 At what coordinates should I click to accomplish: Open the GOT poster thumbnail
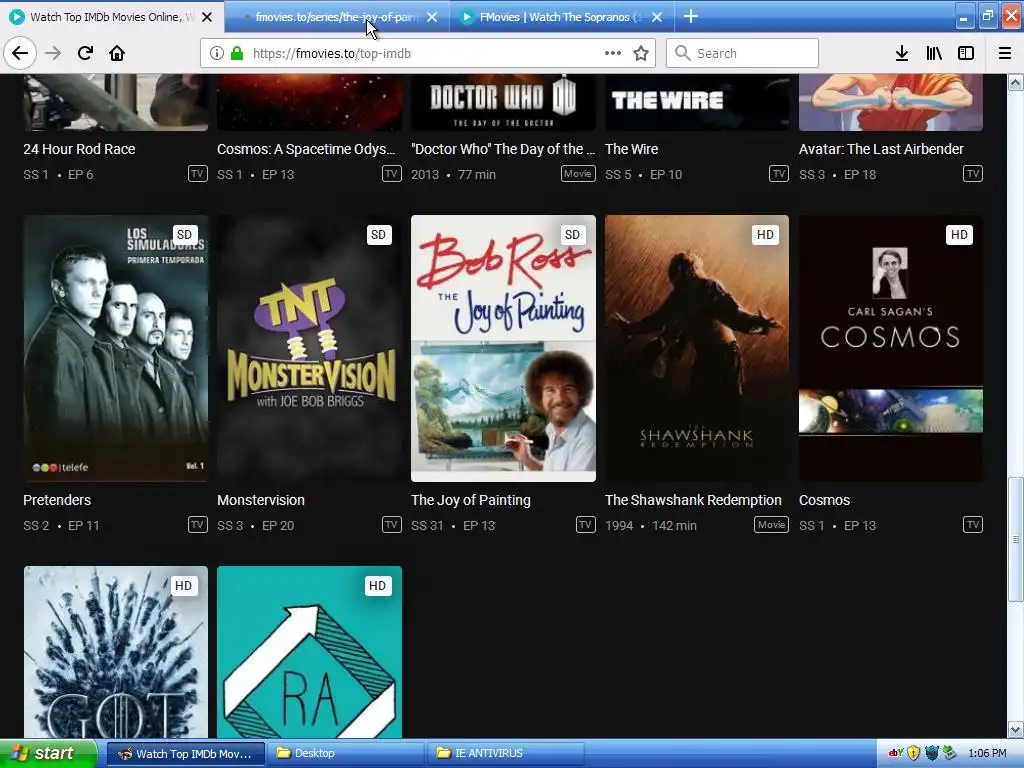coord(116,652)
